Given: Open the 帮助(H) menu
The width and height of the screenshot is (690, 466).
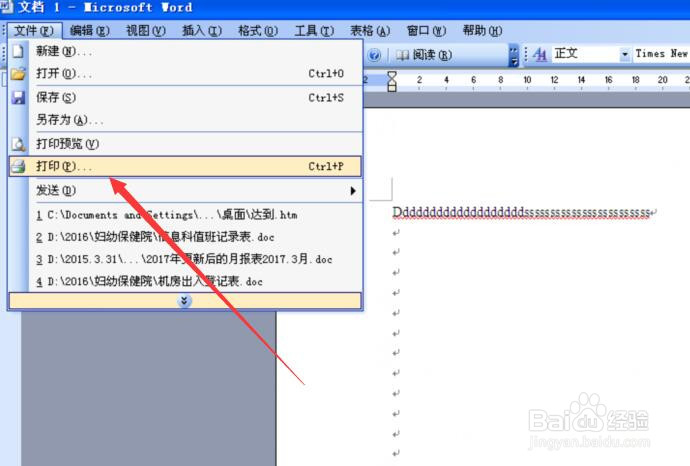Looking at the screenshot, I should 482,31.
